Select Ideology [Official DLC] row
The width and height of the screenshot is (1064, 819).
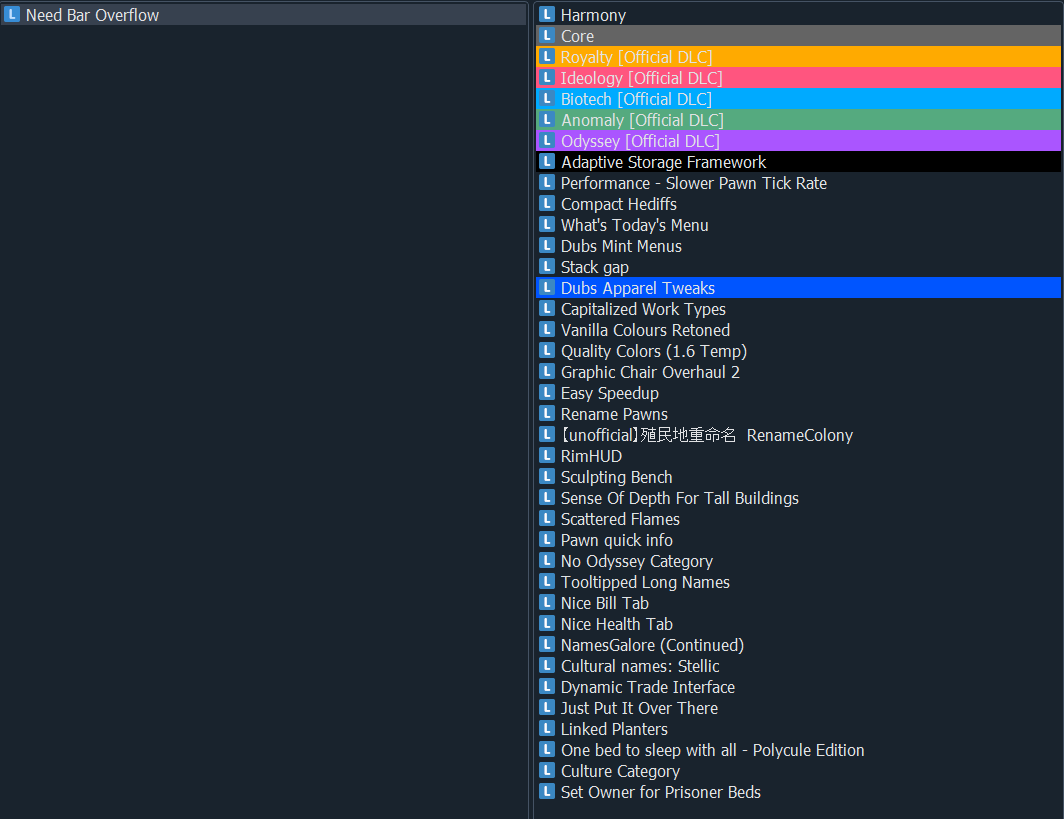tap(799, 78)
